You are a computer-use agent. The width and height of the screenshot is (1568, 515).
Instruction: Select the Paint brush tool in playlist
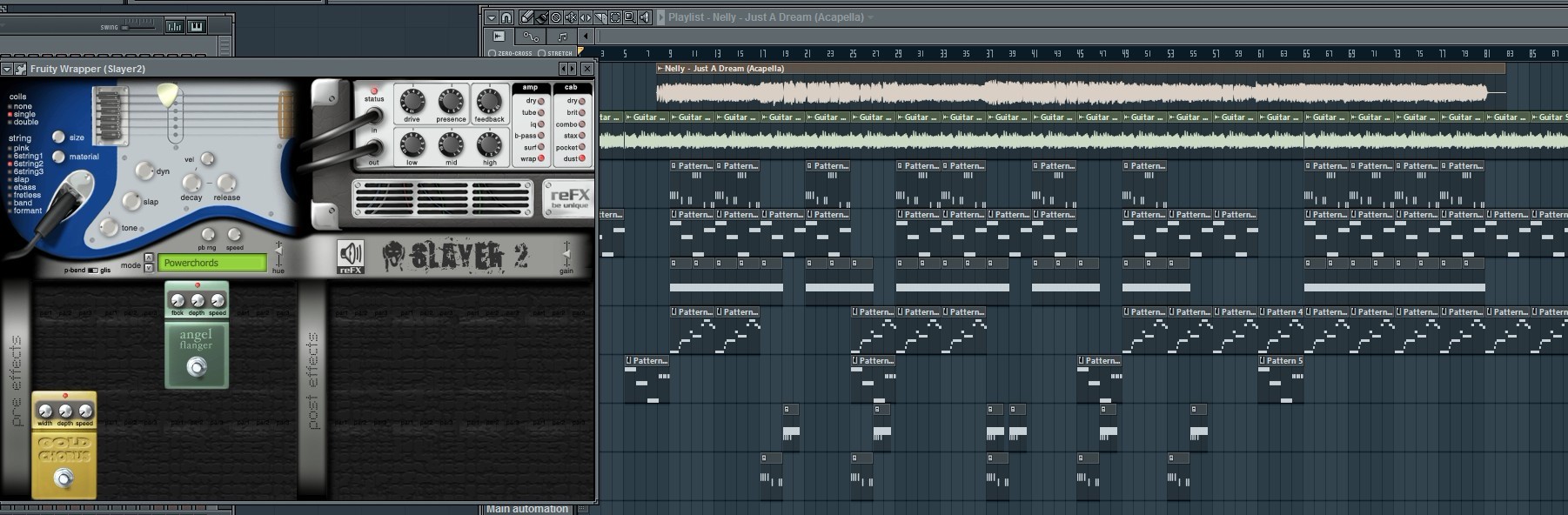(541, 17)
